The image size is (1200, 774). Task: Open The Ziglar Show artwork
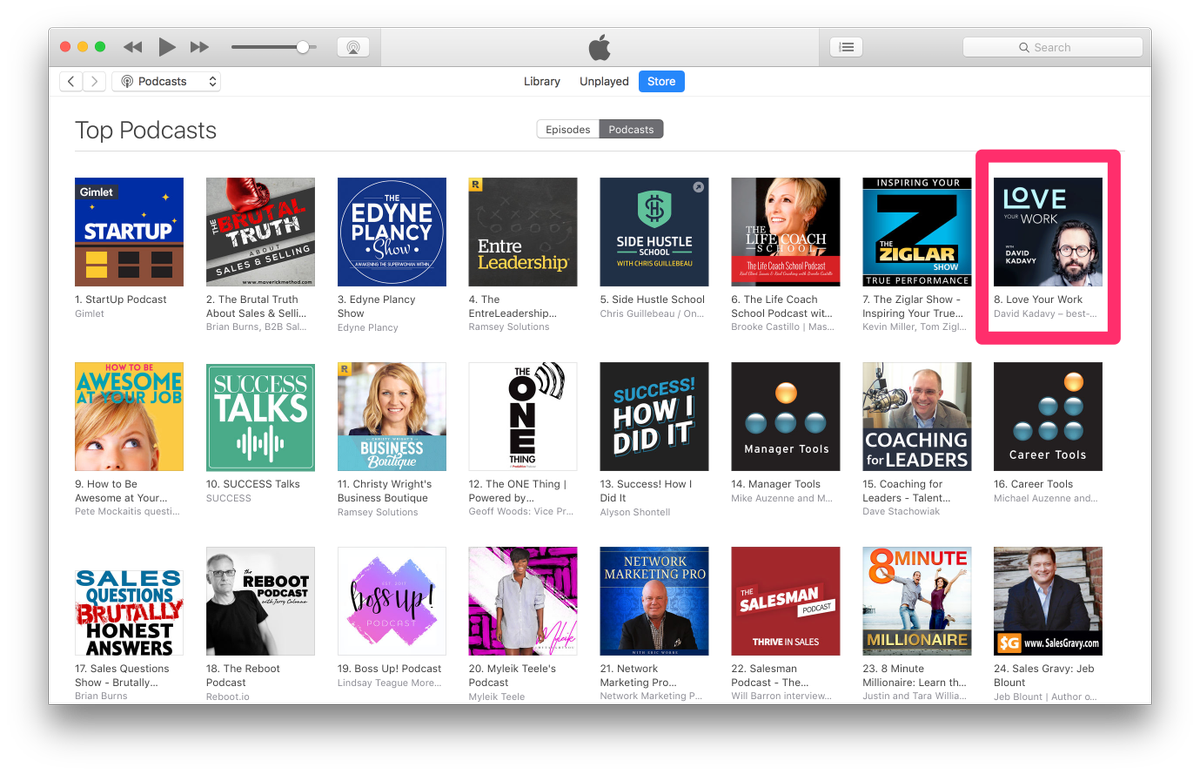click(917, 232)
